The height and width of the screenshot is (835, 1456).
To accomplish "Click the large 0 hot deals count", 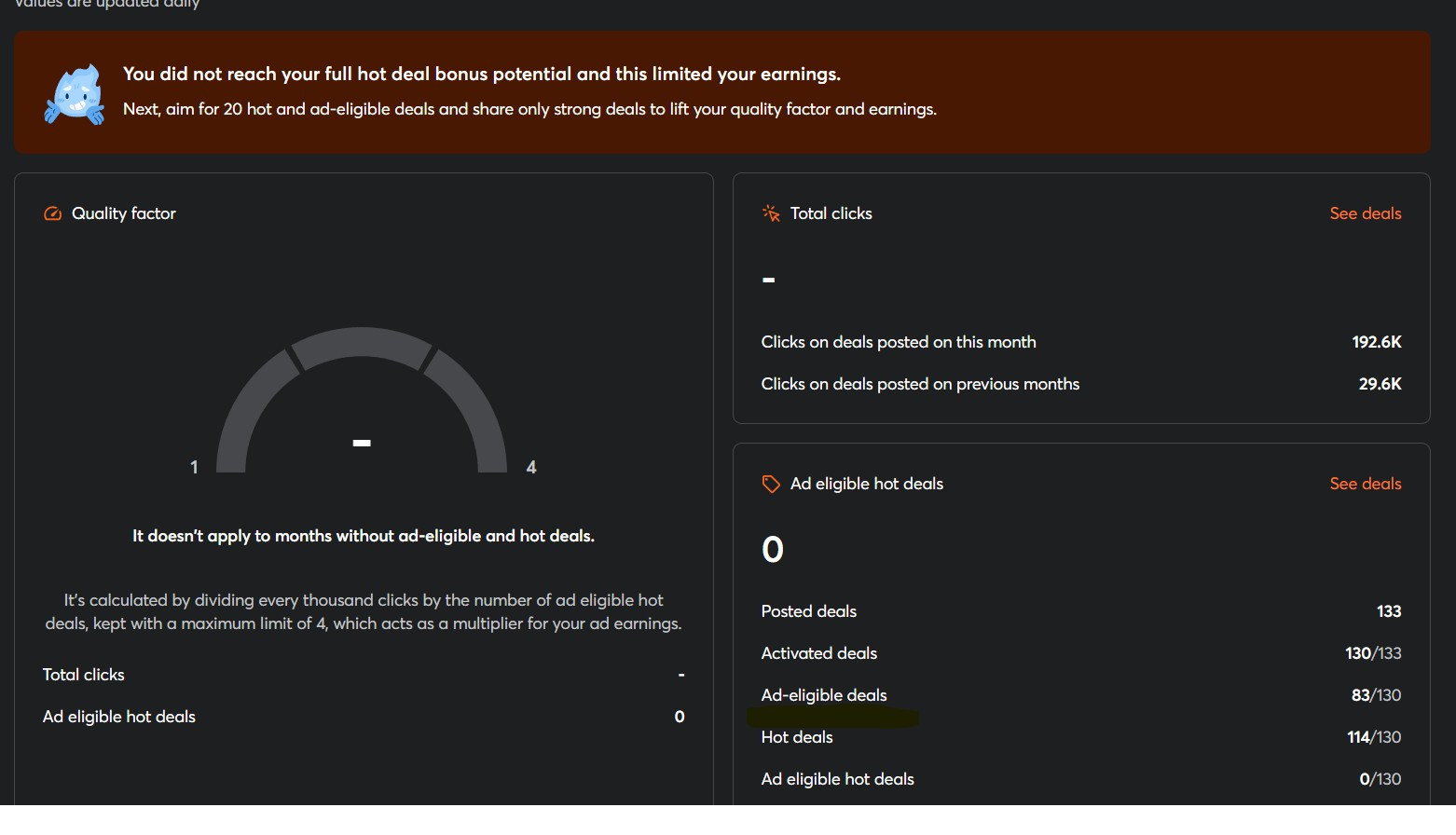I will pyautogui.click(x=773, y=549).
